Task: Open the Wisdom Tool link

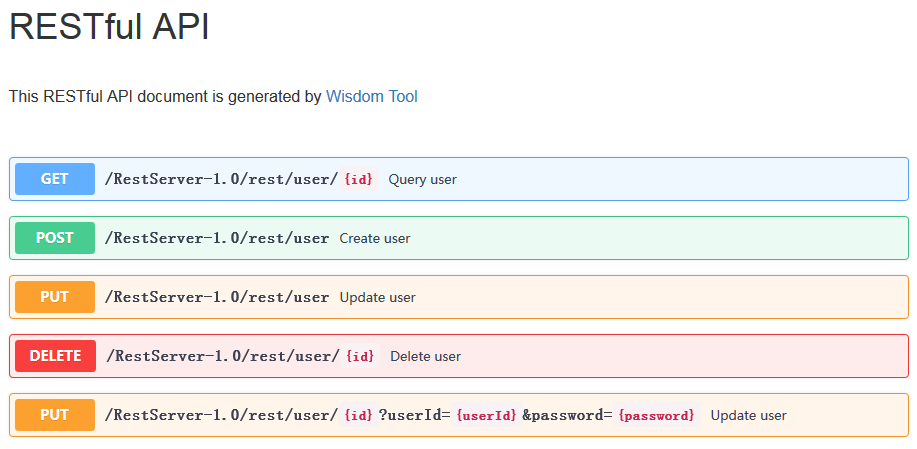Action: [371, 96]
